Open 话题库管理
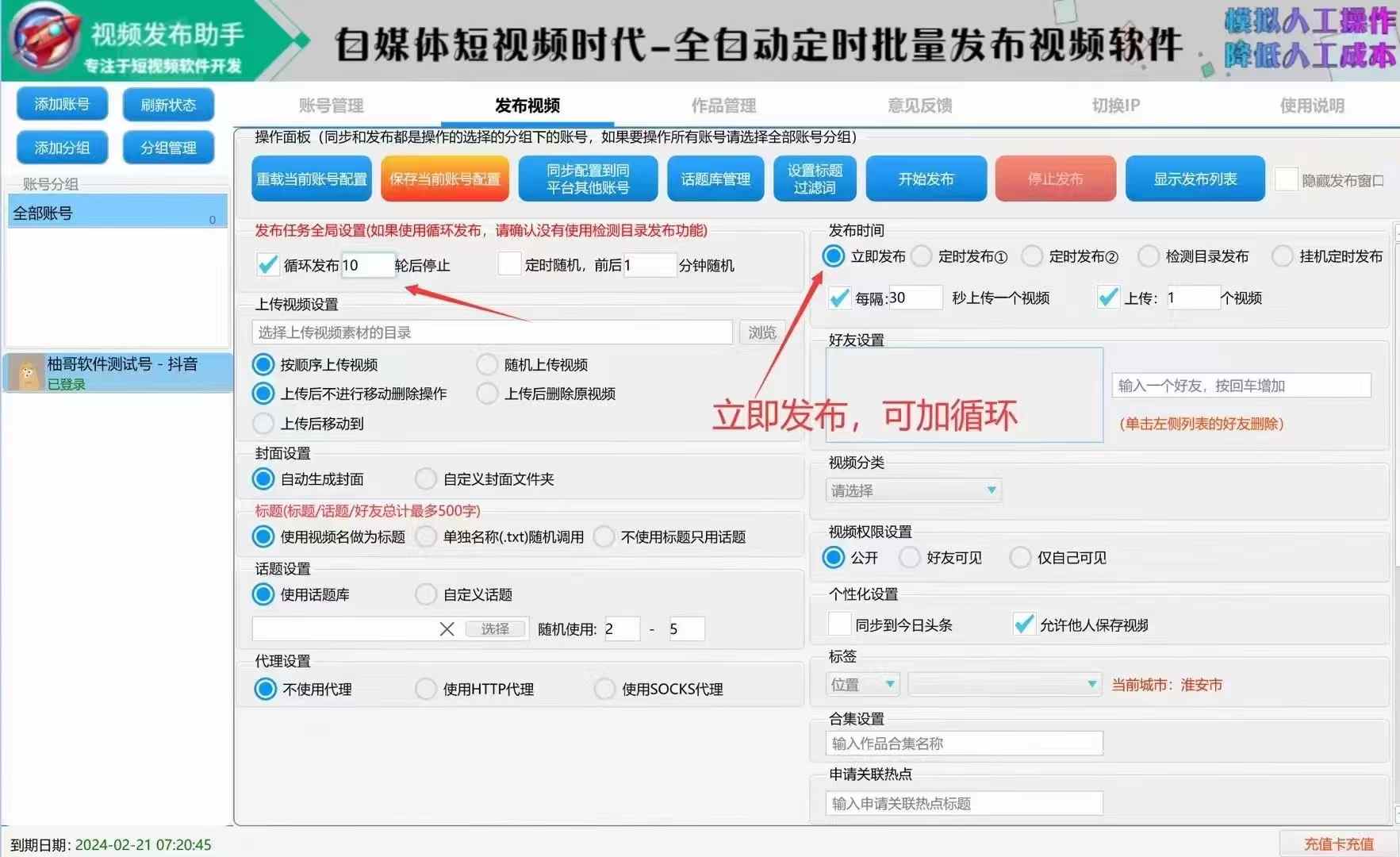Screen dimensions: 1400x857 tap(715, 179)
